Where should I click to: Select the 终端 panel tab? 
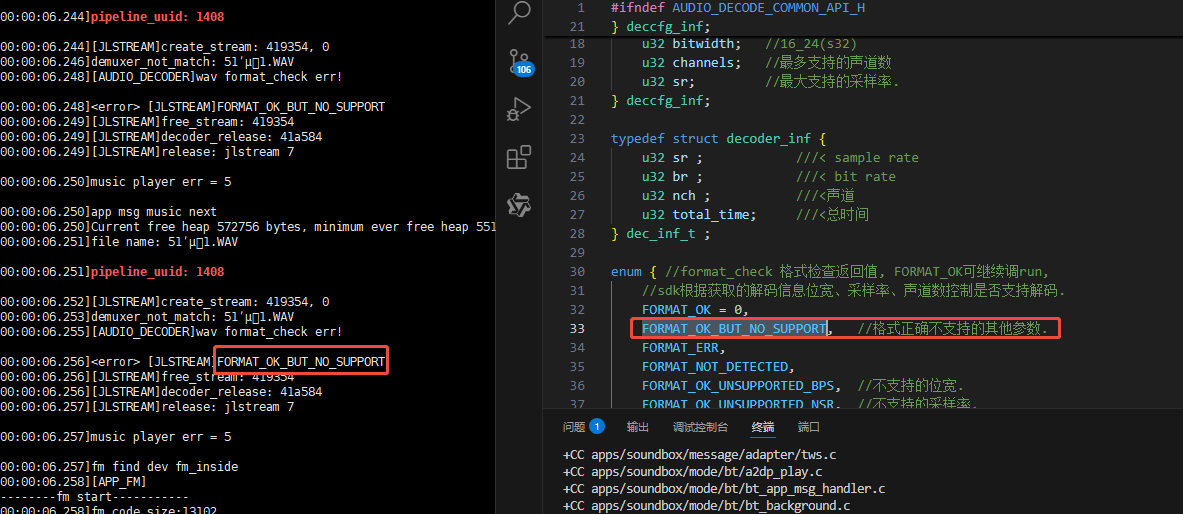coord(763,426)
